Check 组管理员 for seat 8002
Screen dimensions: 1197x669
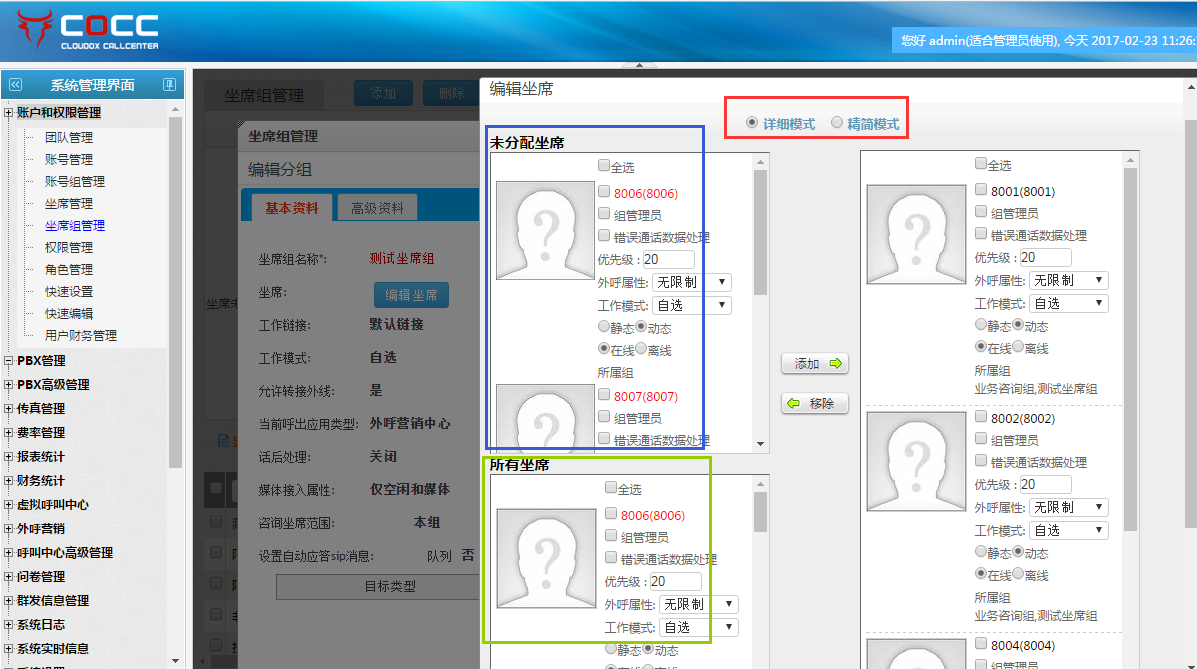click(x=981, y=439)
